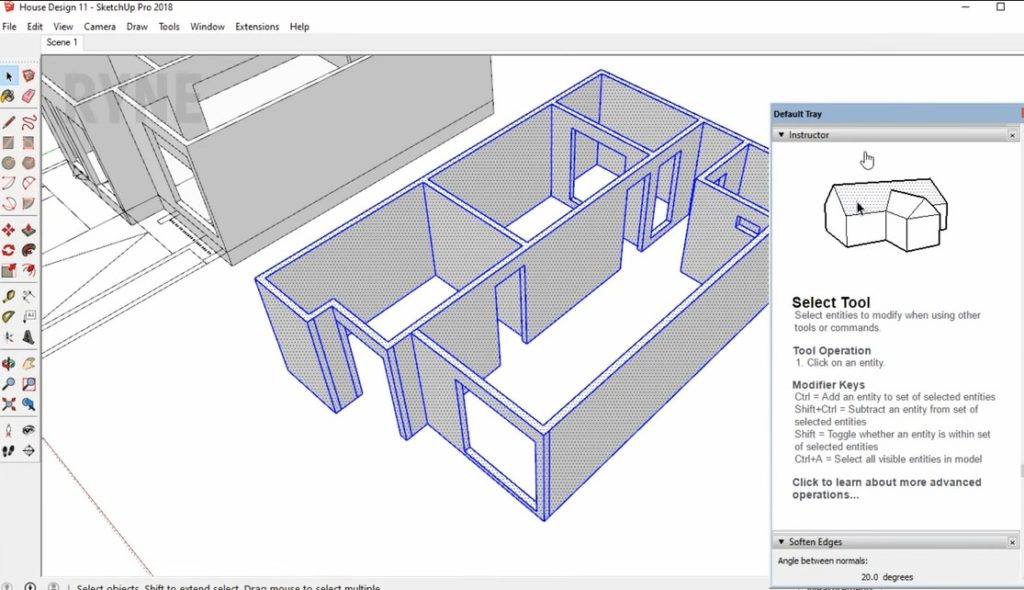Select the Polygon tool
This screenshot has height=590, width=1024.
click(x=28, y=163)
